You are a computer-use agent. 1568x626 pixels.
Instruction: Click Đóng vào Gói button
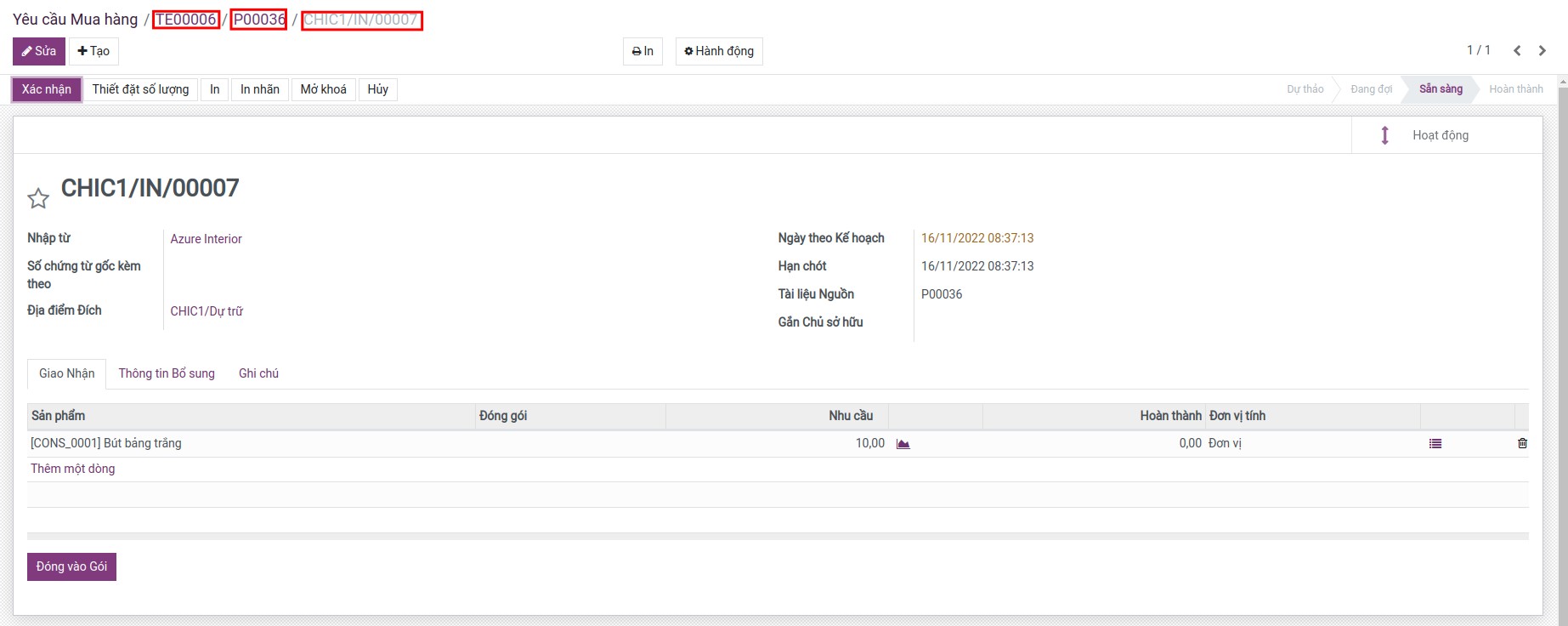coord(71,566)
